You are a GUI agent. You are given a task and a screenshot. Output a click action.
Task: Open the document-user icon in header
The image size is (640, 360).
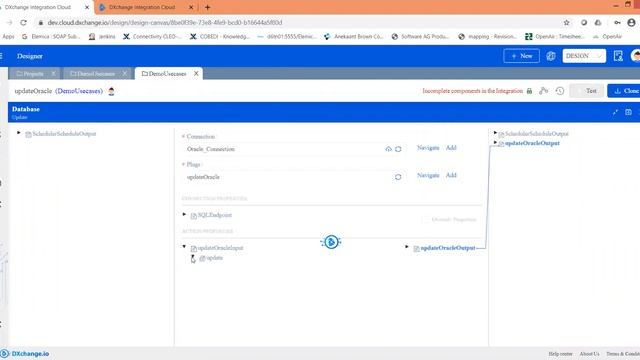[x=618, y=56]
